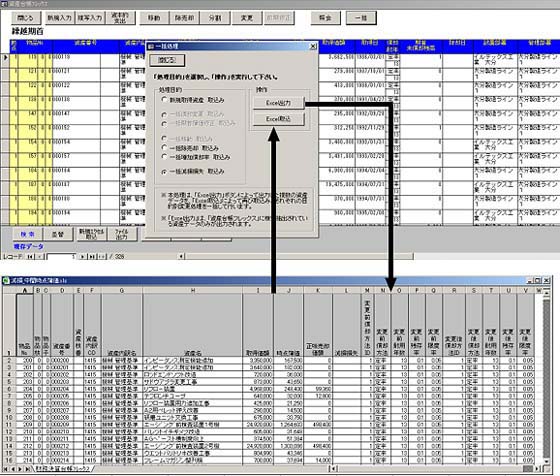Click 除売却 toolbar button
The image size is (560, 476).
tap(184, 17)
